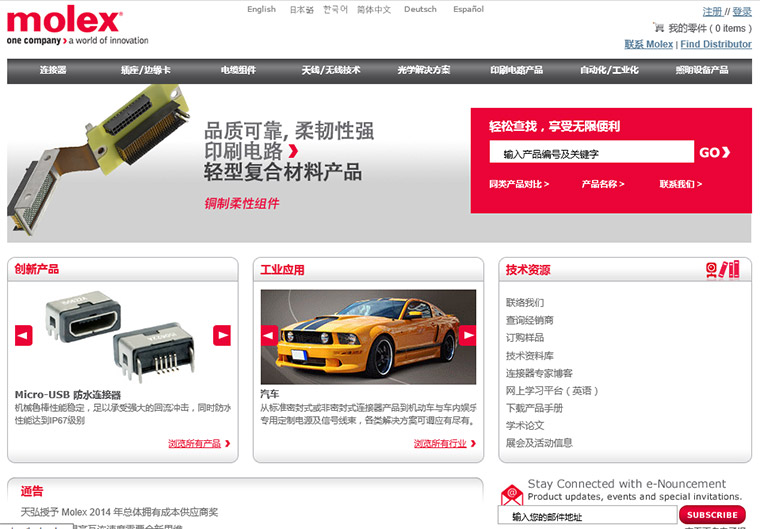Open 技术资料库 link
Image resolution: width=760 pixels, height=529 pixels.
pos(530,356)
